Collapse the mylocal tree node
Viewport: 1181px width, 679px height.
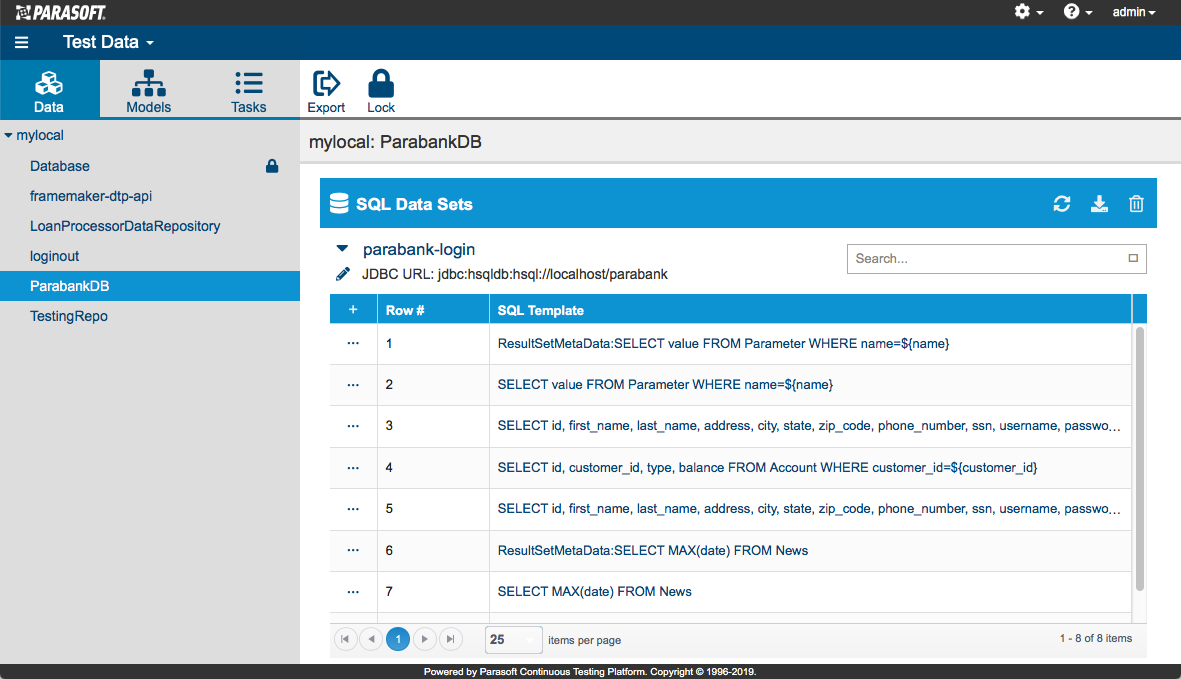[8, 135]
